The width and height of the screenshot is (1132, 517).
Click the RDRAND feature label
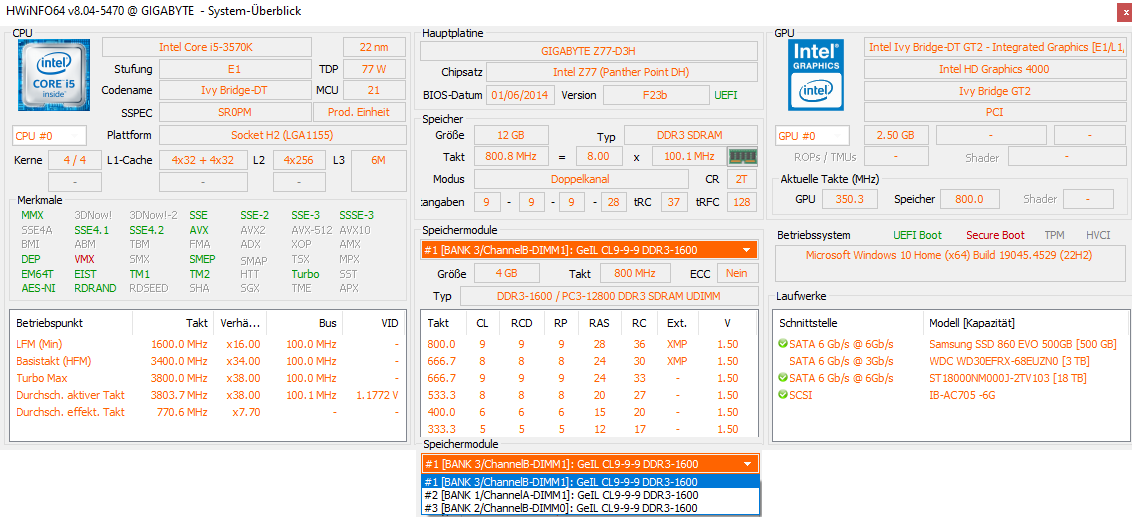93,287
